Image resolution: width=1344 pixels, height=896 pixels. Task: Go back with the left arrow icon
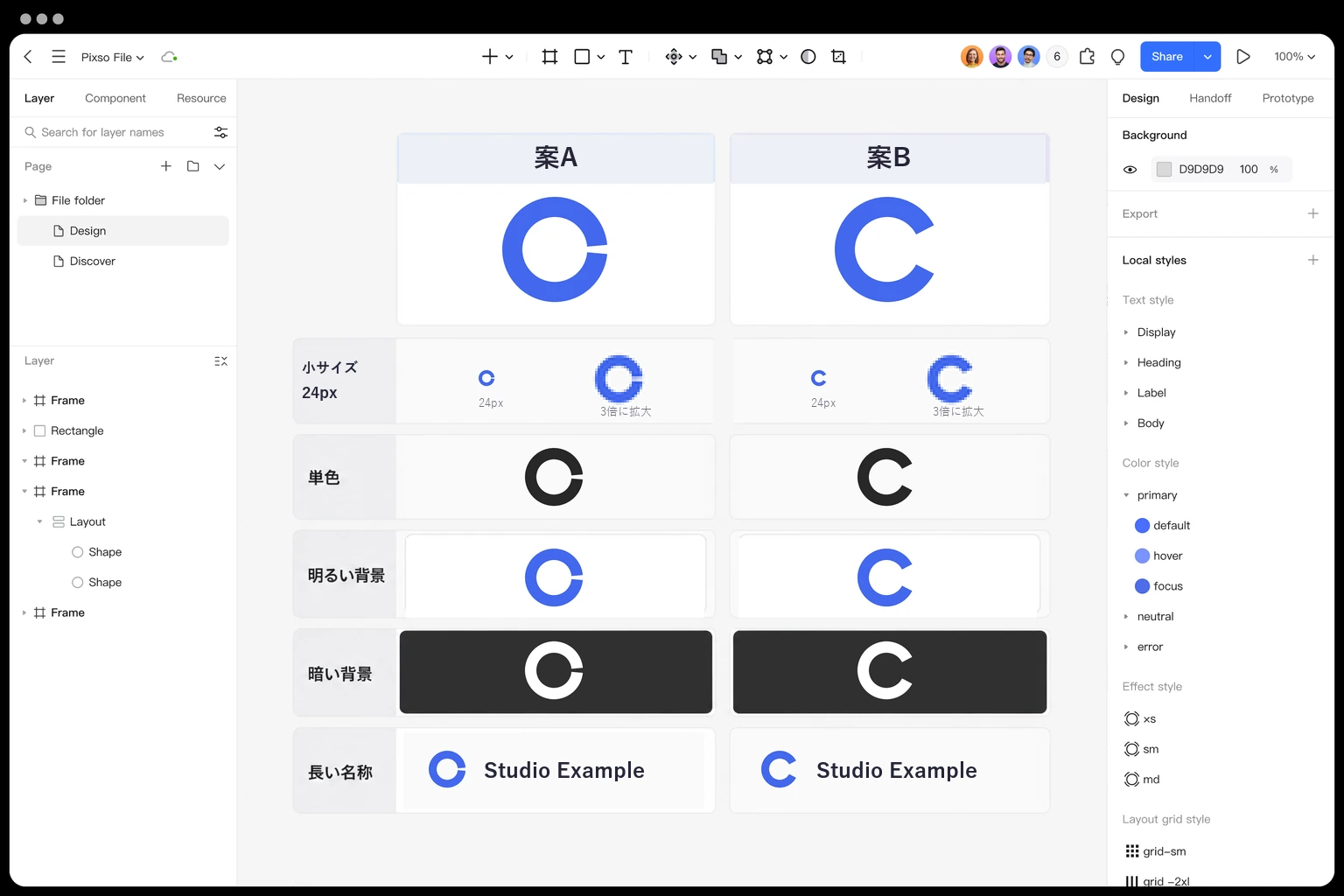point(28,57)
